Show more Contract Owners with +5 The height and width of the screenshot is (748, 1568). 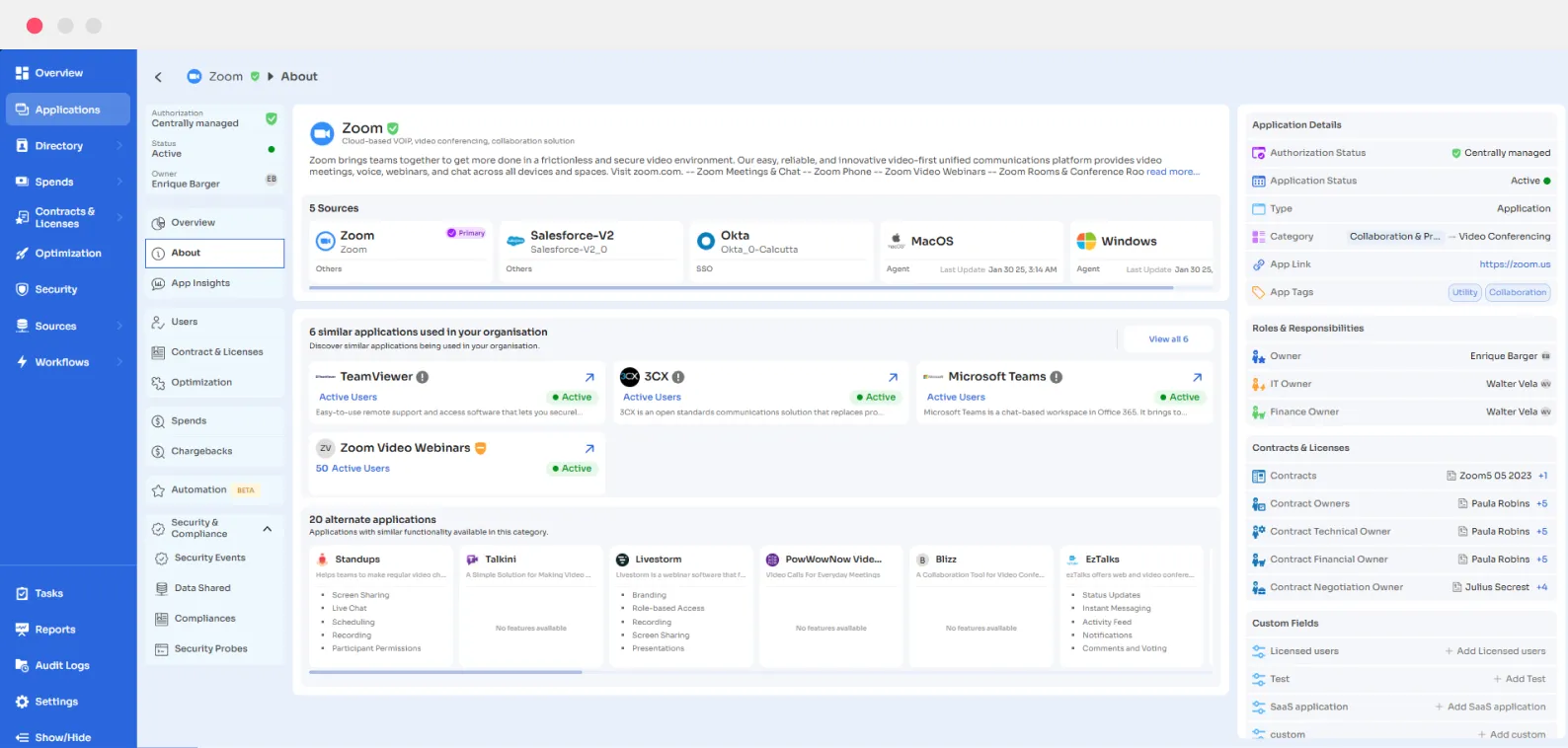pos(1541,503)
